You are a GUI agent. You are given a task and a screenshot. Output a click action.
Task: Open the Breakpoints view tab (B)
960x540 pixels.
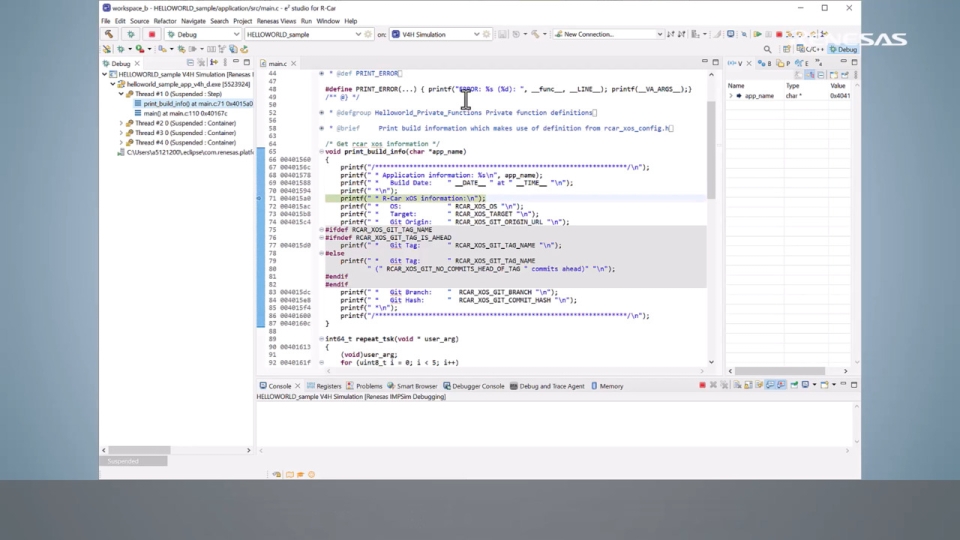point(765,63)
